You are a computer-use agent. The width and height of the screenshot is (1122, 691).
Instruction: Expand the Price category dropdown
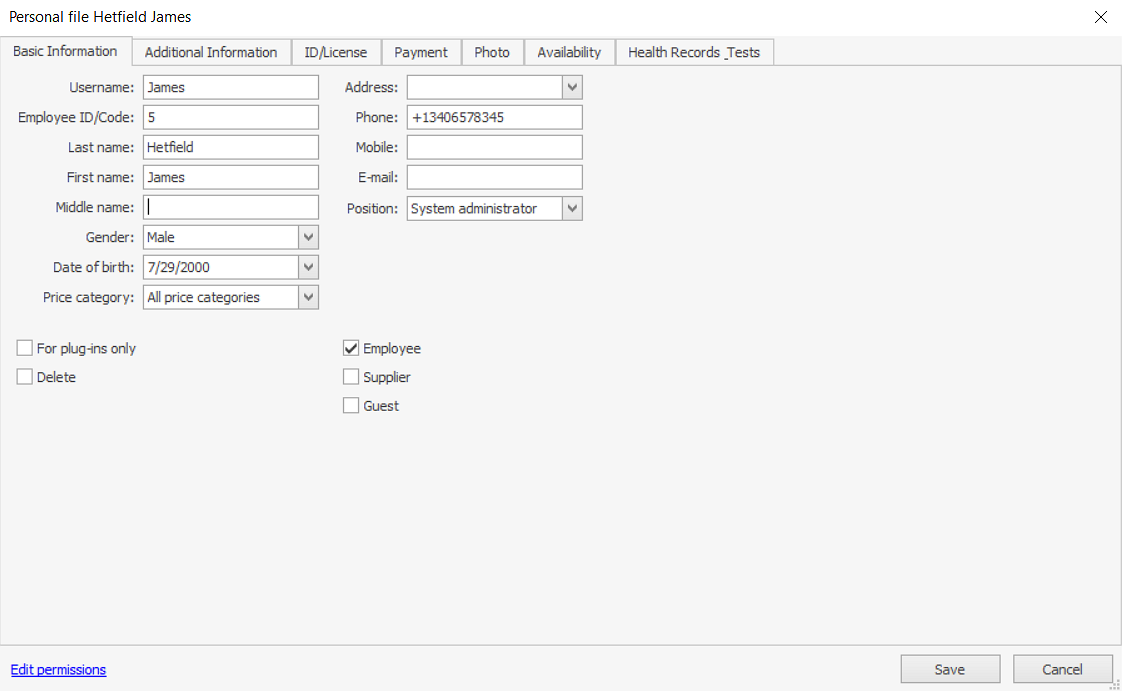pyautogui.click(x=309, y=298)
